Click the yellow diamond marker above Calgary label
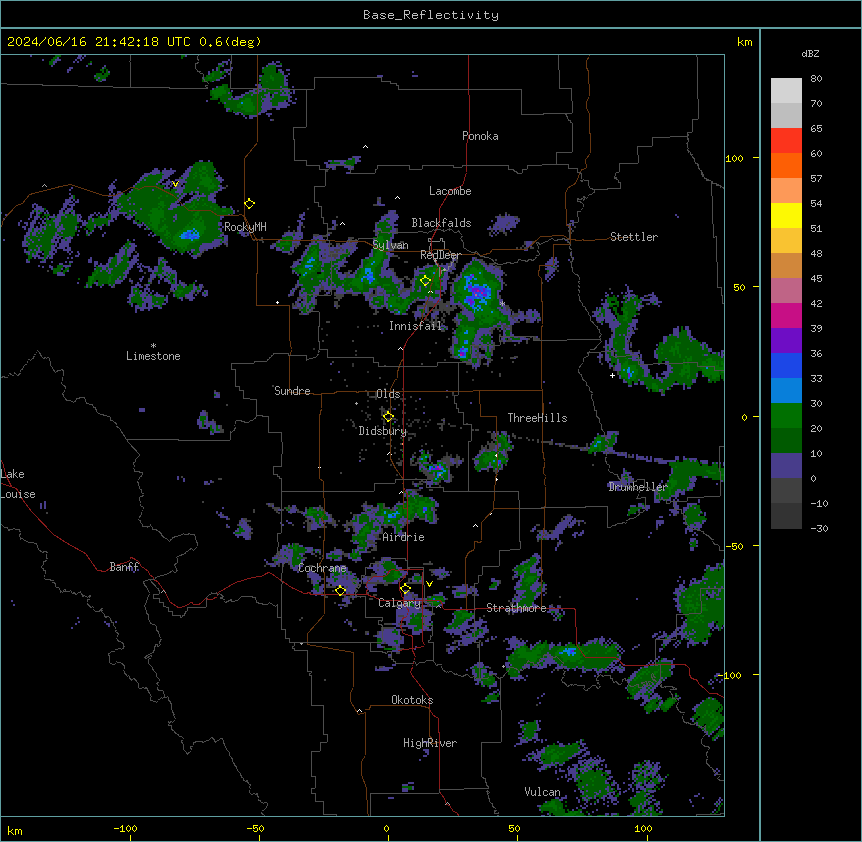Image resolution: width=862 pixels, height=842 pixels. [x=405, y=589]
